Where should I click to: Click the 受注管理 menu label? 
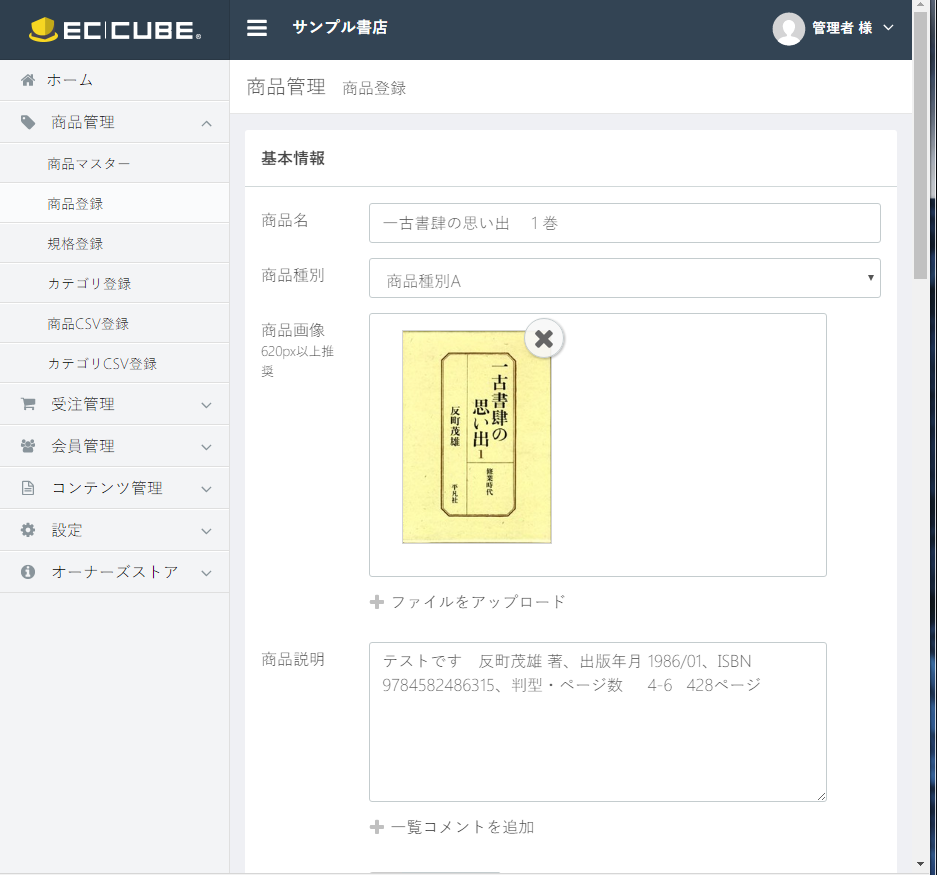point(83,405)
